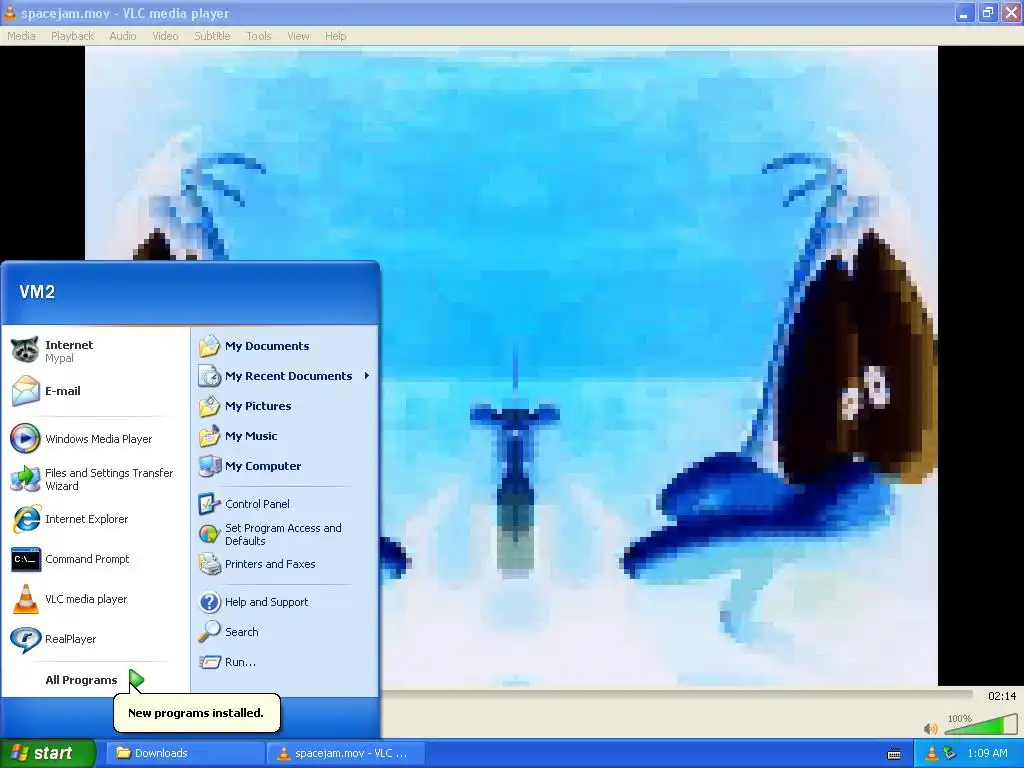Click the start button
Screen dimensions: 1024x768
pos(47,753)
